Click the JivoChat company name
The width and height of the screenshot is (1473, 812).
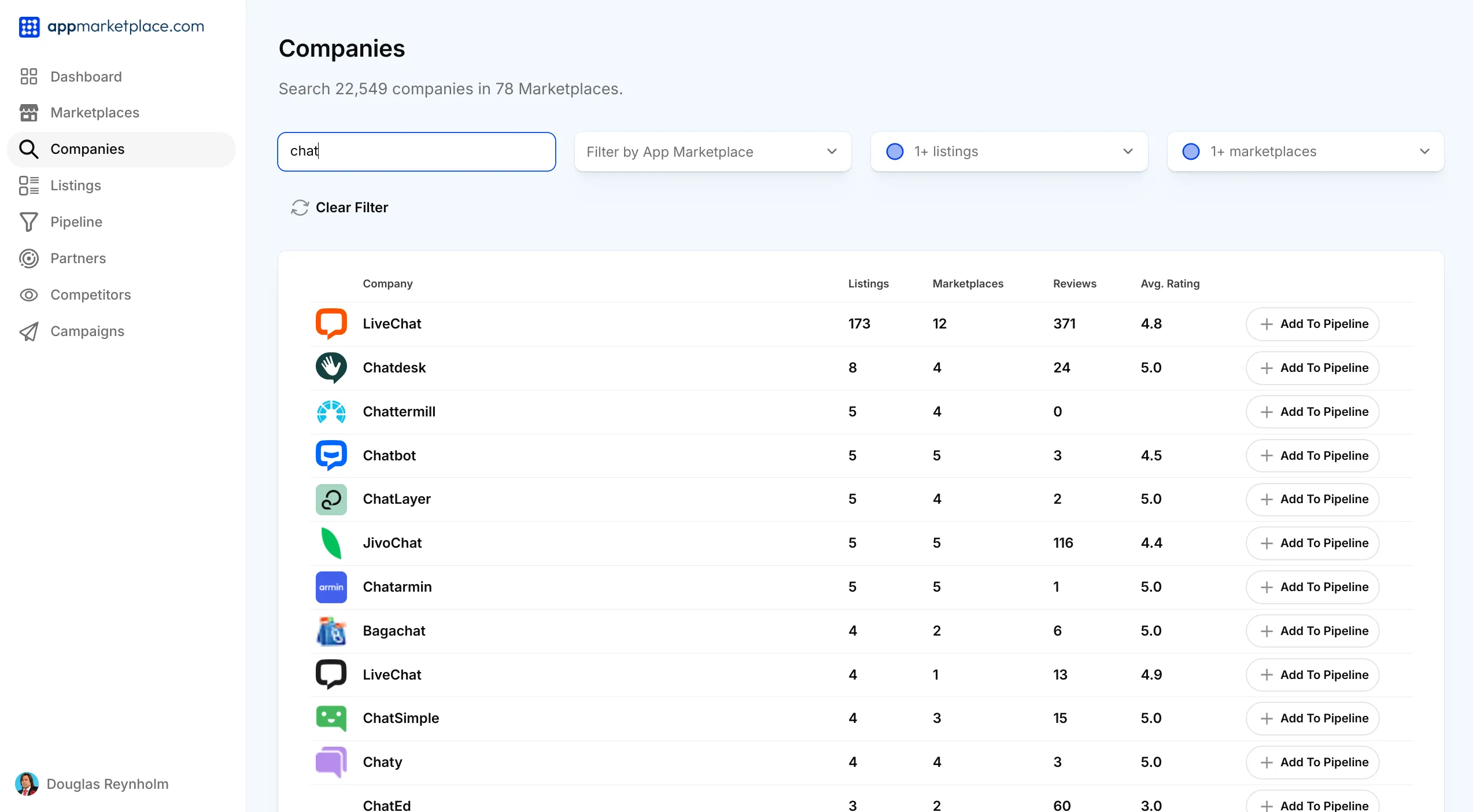click(392, 543)
